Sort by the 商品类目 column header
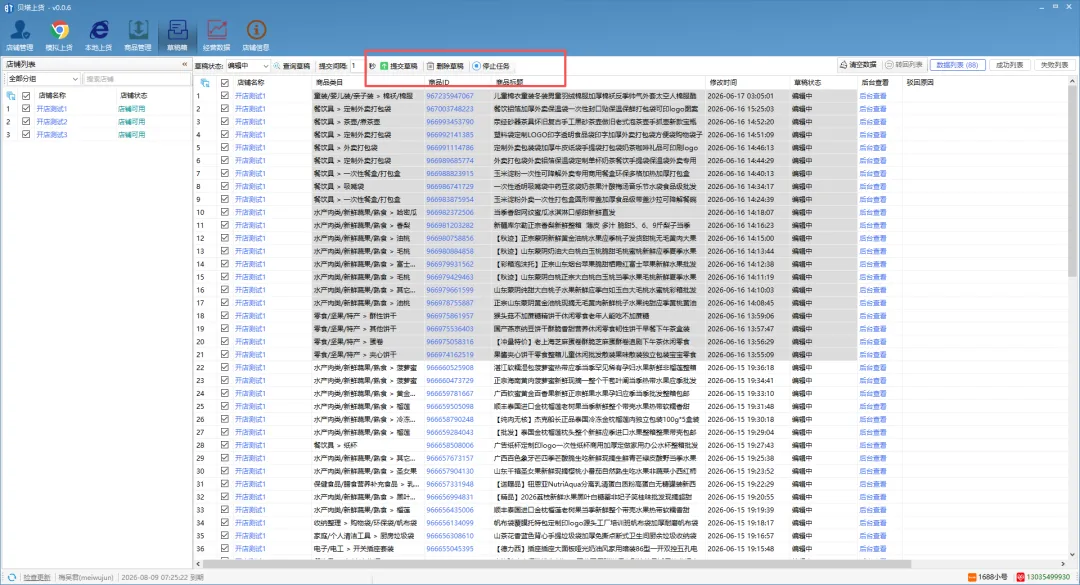Viewport: 1080px width, 585px height. 329,83
